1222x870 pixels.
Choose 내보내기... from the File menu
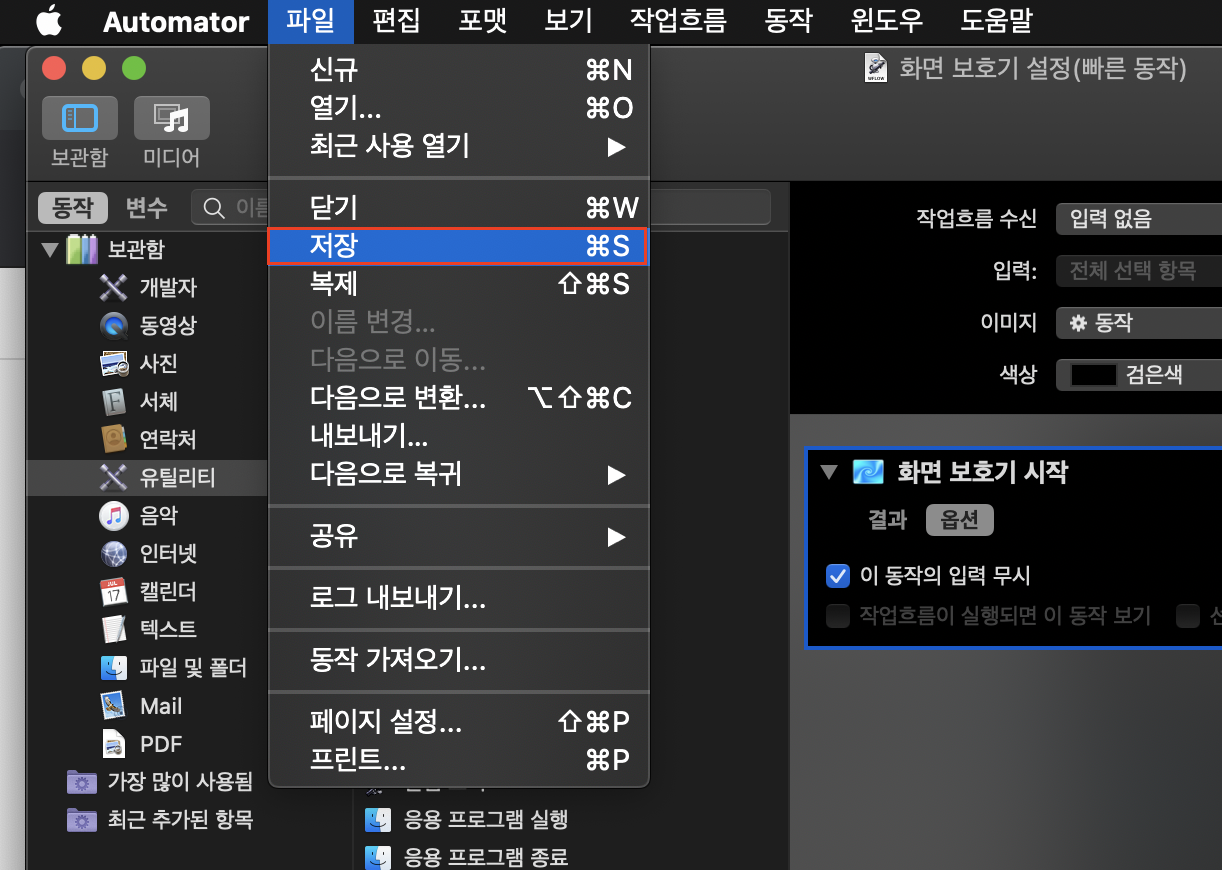tap(460, 436)
